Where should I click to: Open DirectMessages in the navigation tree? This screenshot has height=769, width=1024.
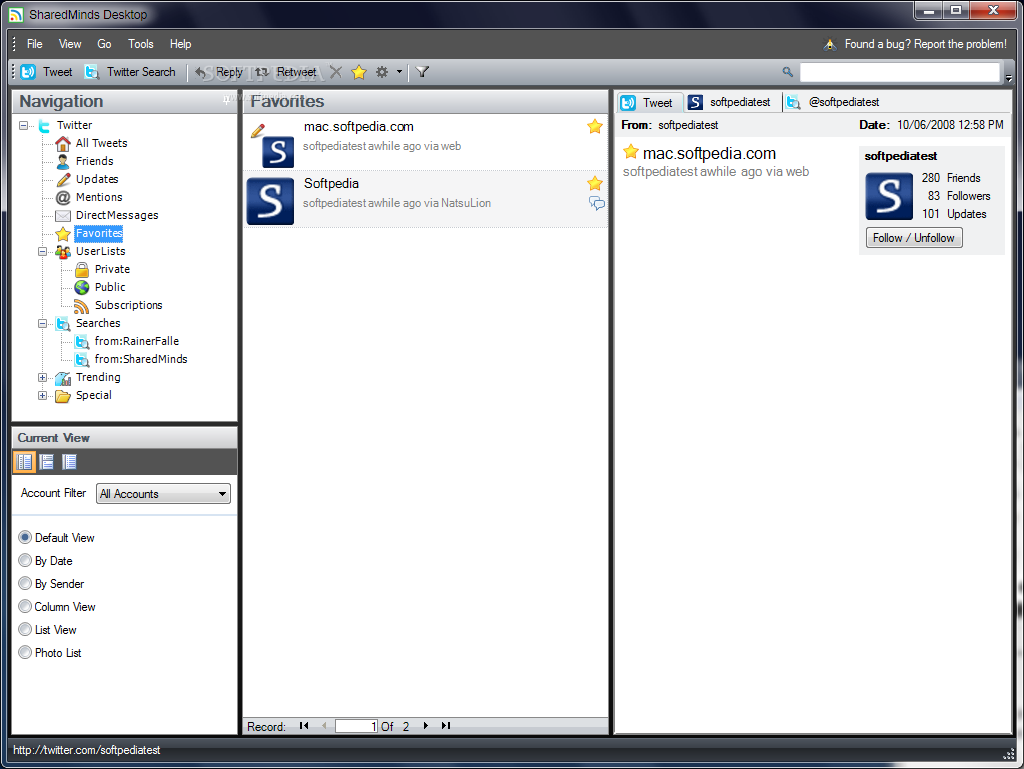pyautogui.click(x=117, y=215)
